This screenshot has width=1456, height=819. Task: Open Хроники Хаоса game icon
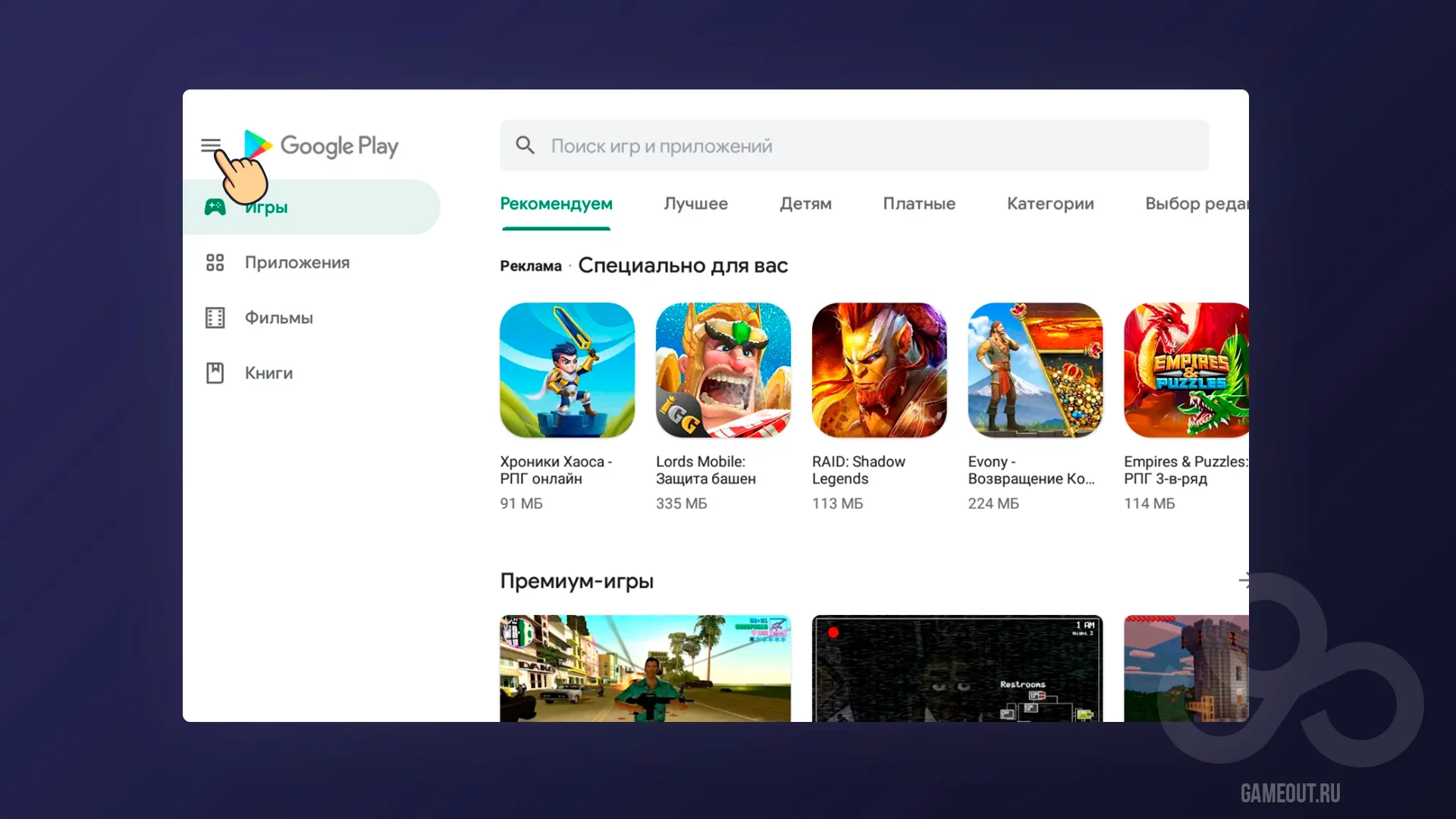pyautogui.click(x=566, y=370)
